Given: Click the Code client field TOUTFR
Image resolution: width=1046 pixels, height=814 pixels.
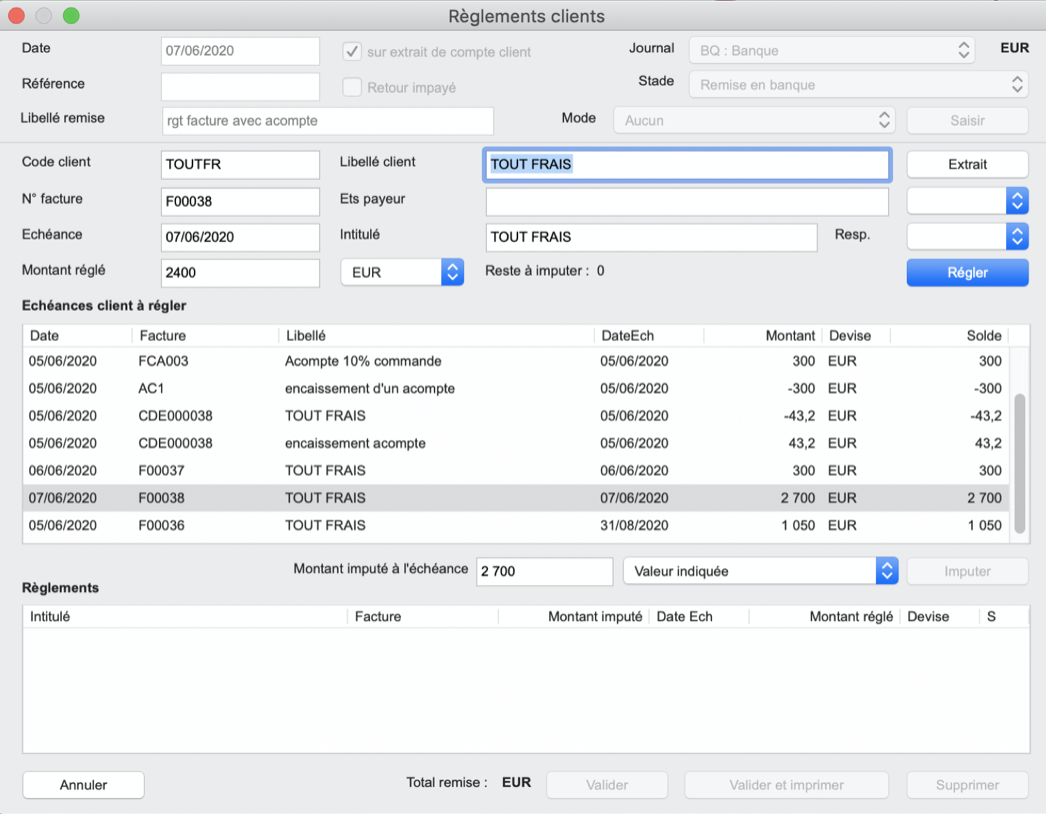Looking at the screenshot, I should pyautogui.click(x=240, y=164).
